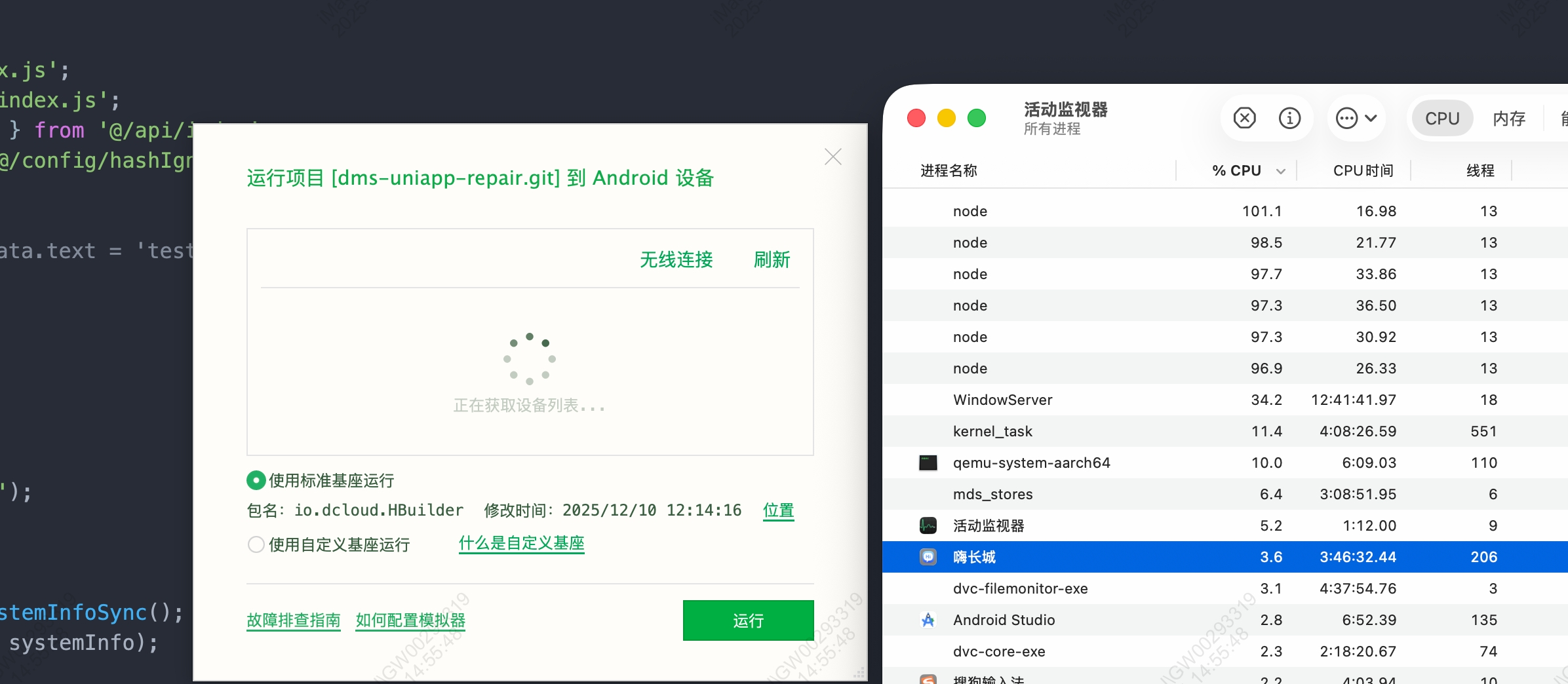Select 使用标准基座运行 radio option
The image size is (1568, 684).
pos(256,480)
